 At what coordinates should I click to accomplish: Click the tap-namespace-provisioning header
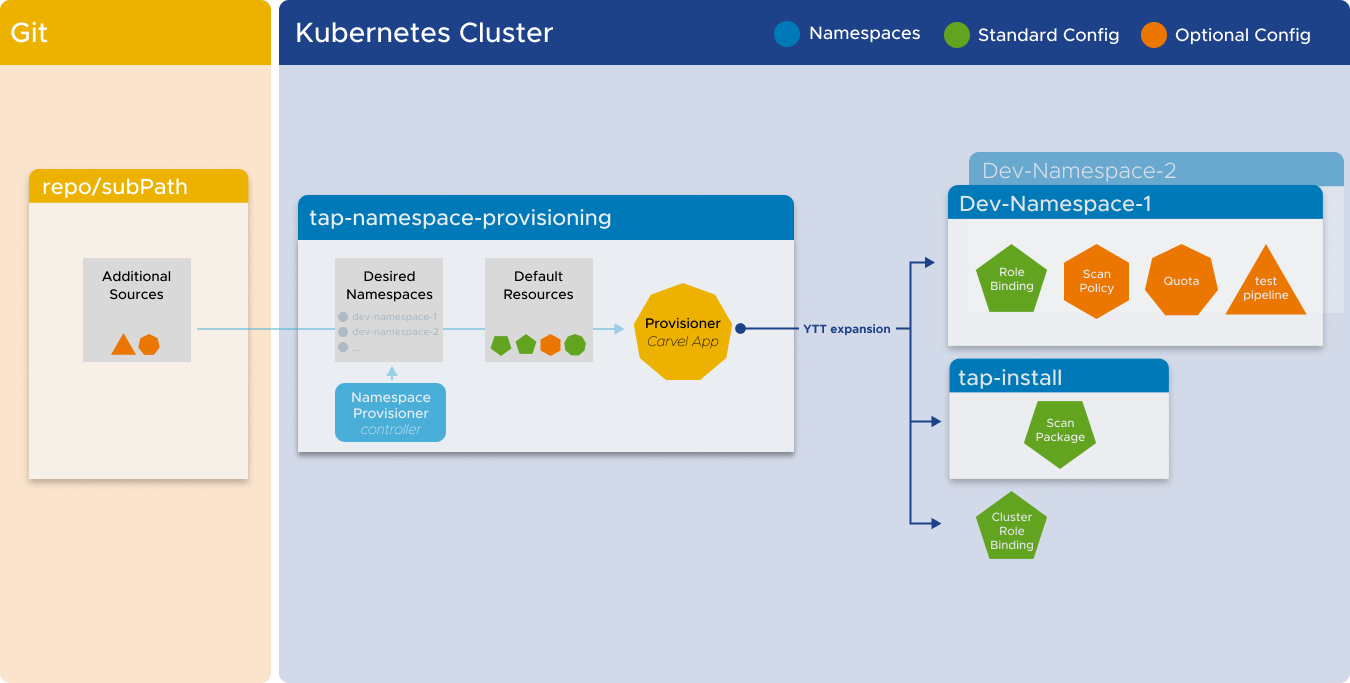point(546,217)
